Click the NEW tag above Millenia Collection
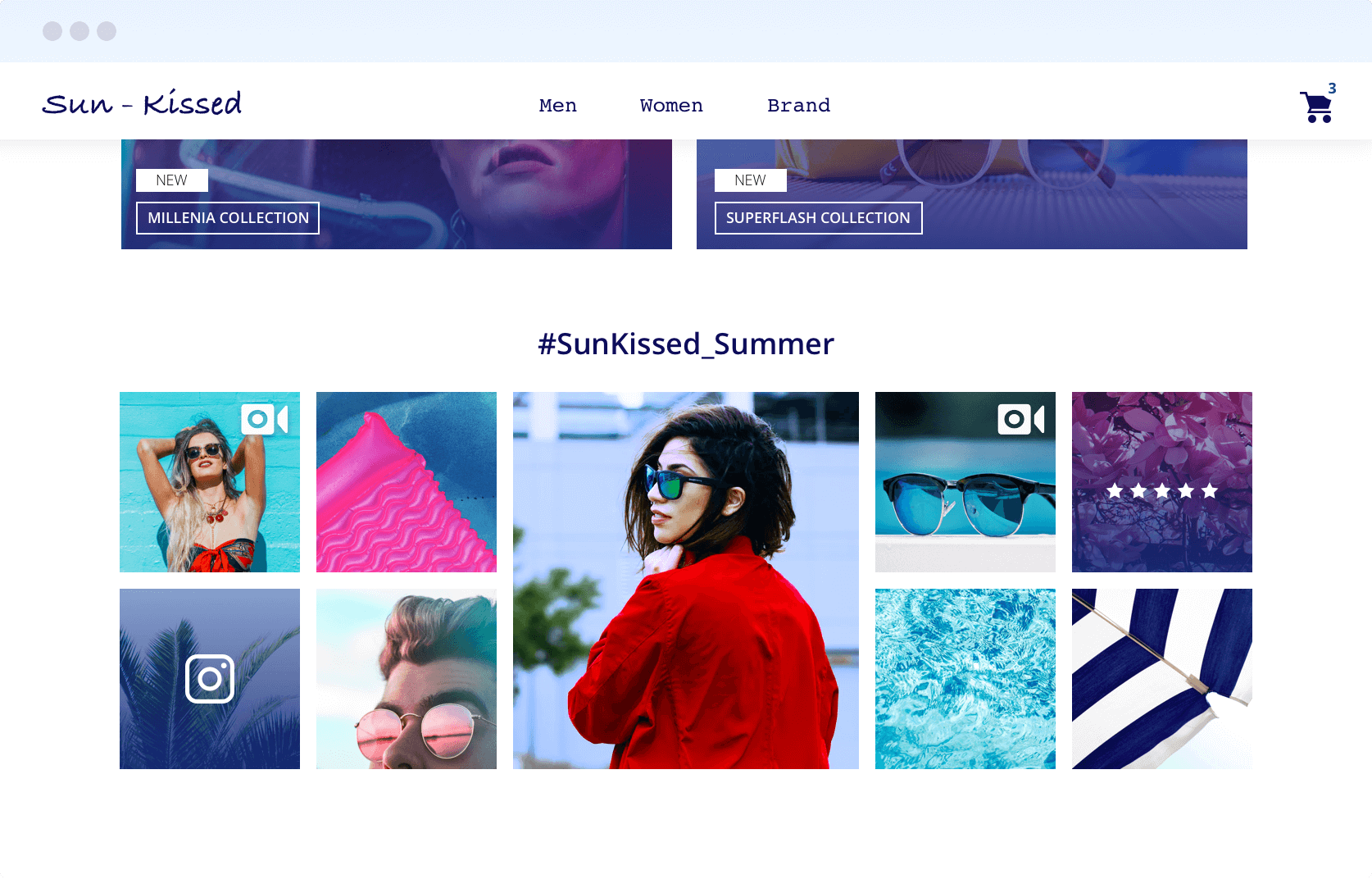This screenshot has width=1372, height=879. pos(172,180)
